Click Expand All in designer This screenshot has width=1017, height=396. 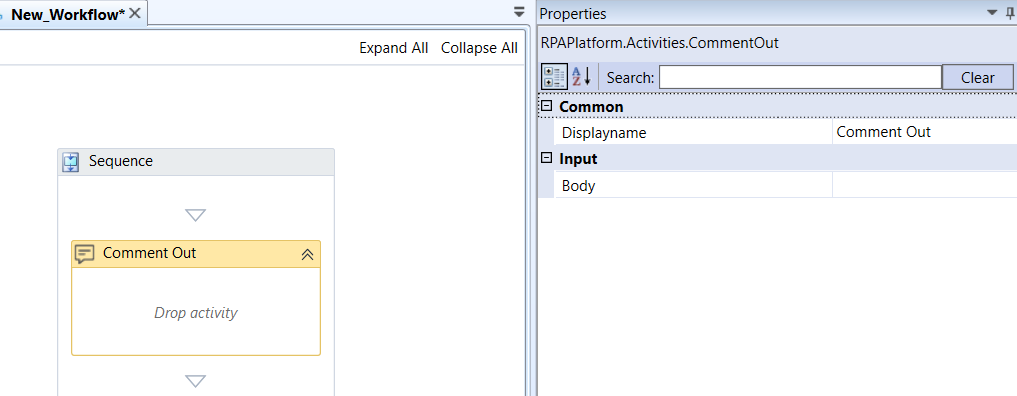click(x=394, y=48)
